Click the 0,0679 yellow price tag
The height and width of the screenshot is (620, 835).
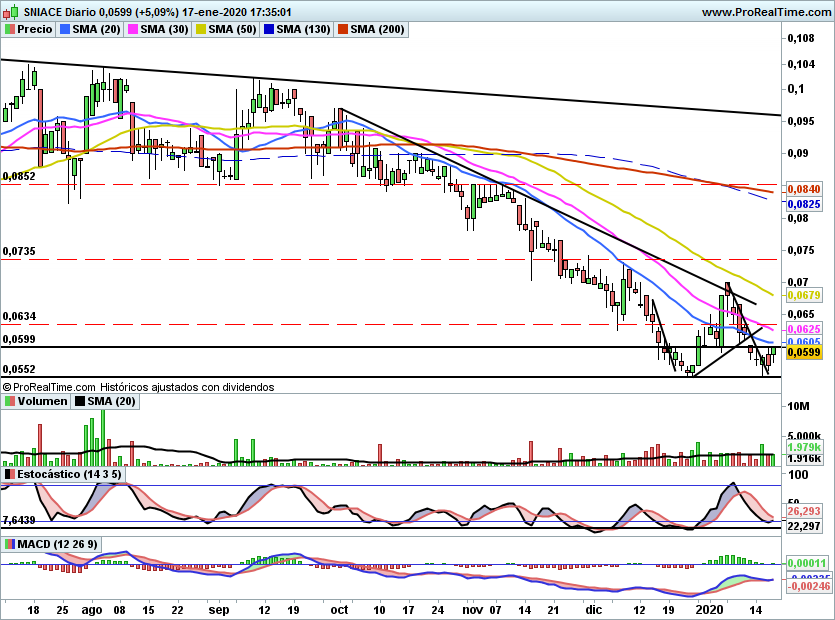[803, 295]
